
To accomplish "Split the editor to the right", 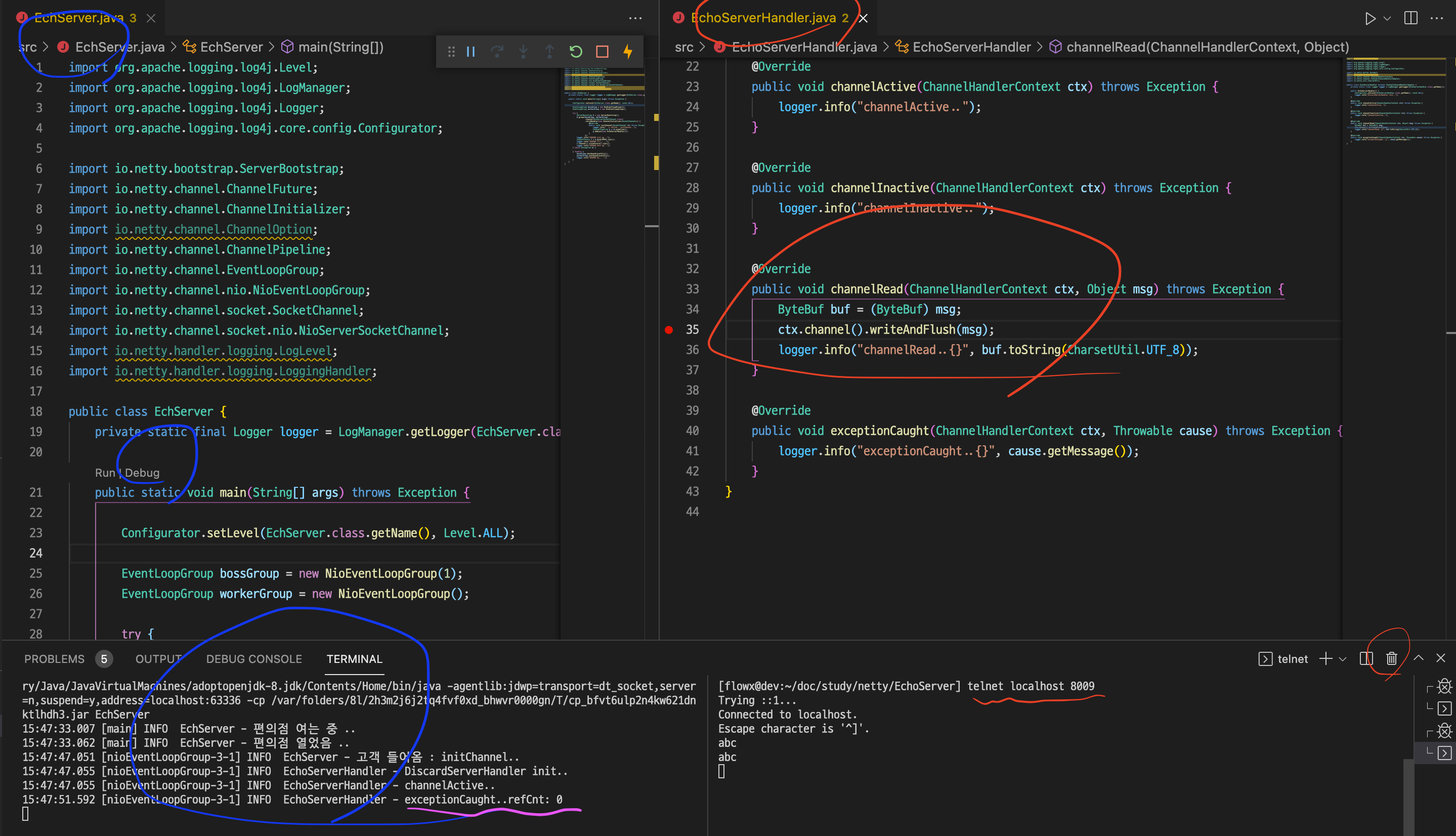I will (1410, 18).
